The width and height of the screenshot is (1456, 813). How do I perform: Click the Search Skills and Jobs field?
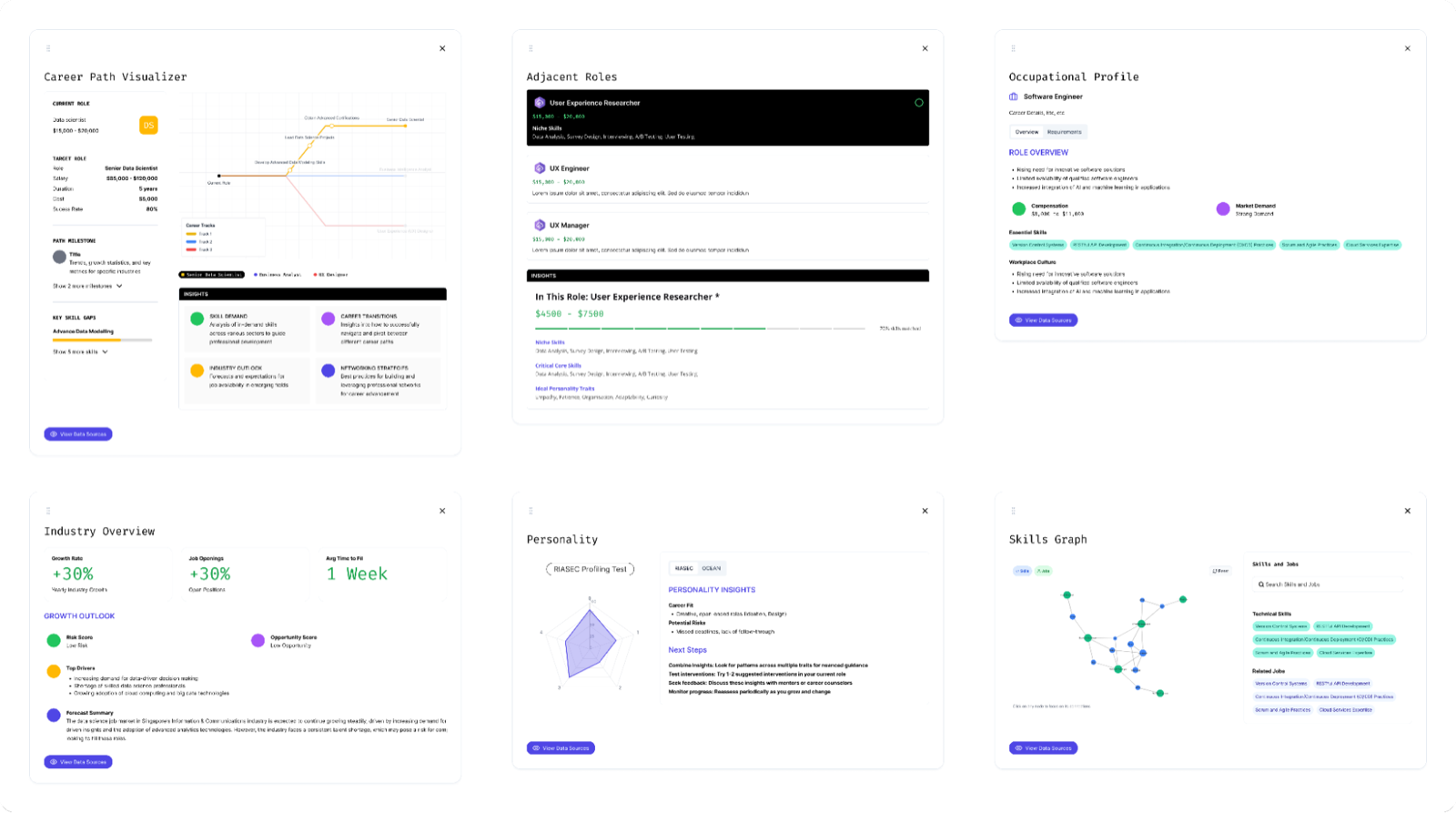coord(1328,584)
